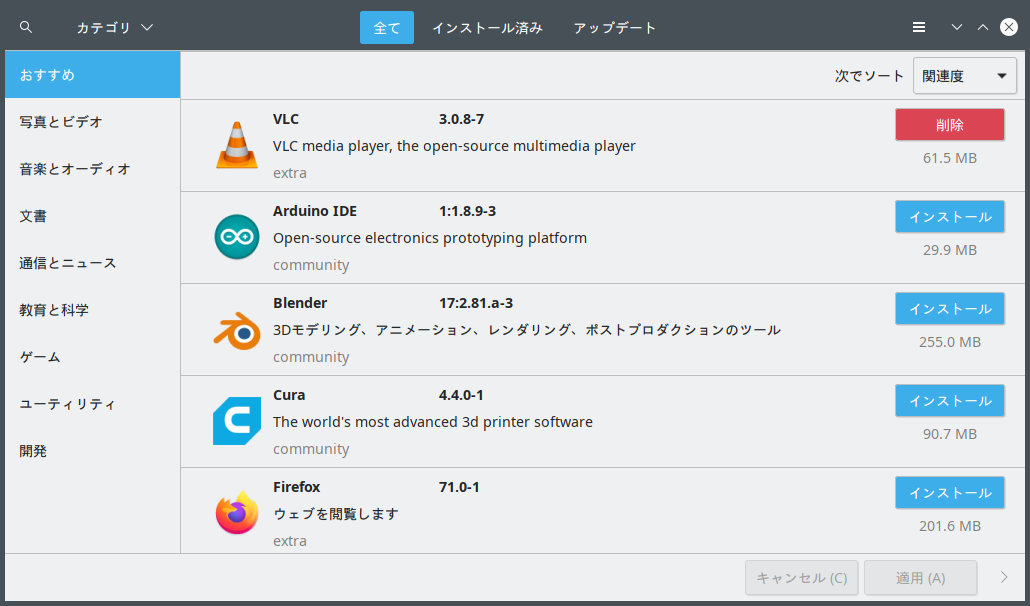Select the 通信とニュース category
Viewport: 1030px width, 606px height.
point(93,263)
